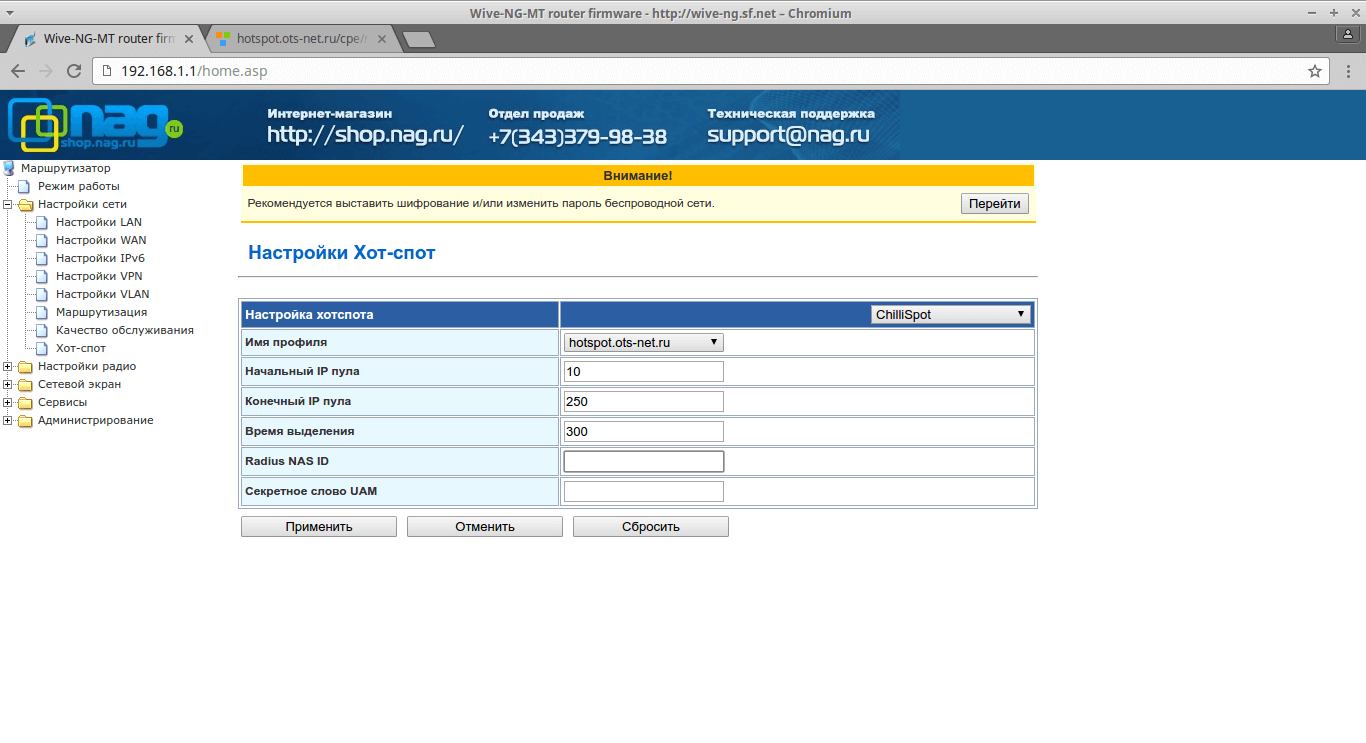Open Маршрутизация page
1366x743 pixels.
click(x=101, y=312)
